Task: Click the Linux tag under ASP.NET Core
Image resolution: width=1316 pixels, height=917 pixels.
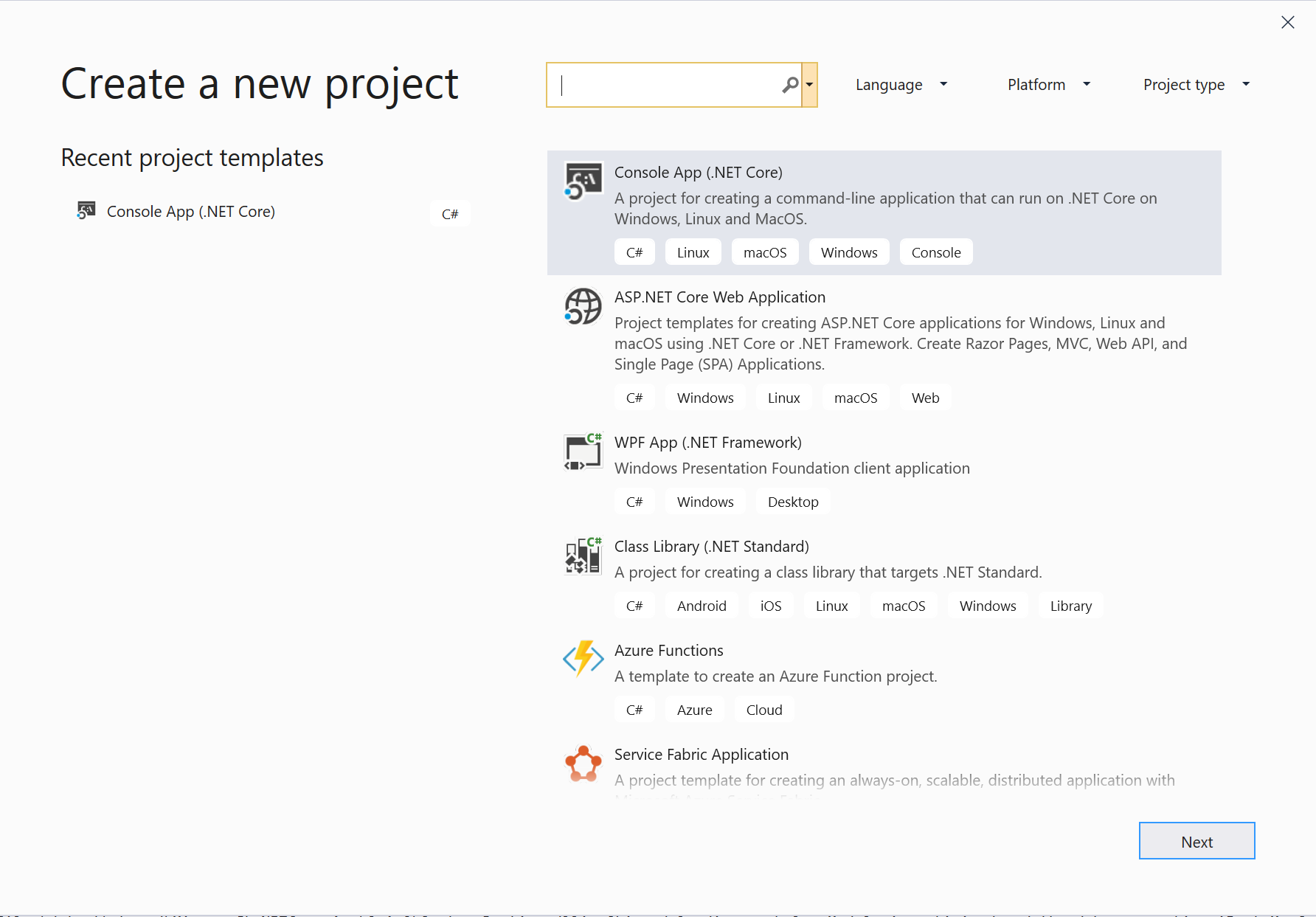Action: click(784, 398)
